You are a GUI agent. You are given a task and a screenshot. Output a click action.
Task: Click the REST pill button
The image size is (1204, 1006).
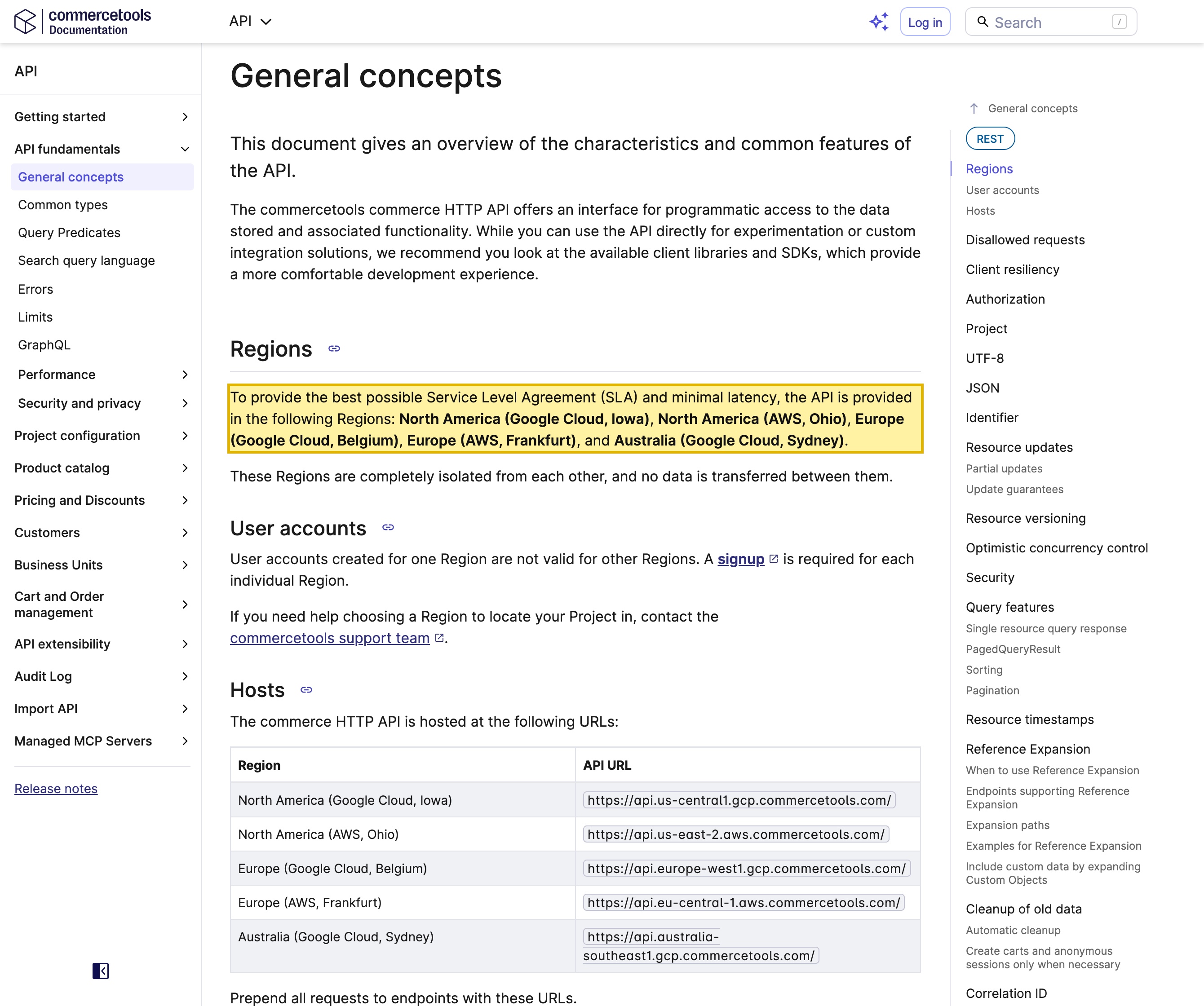(990, 139)
